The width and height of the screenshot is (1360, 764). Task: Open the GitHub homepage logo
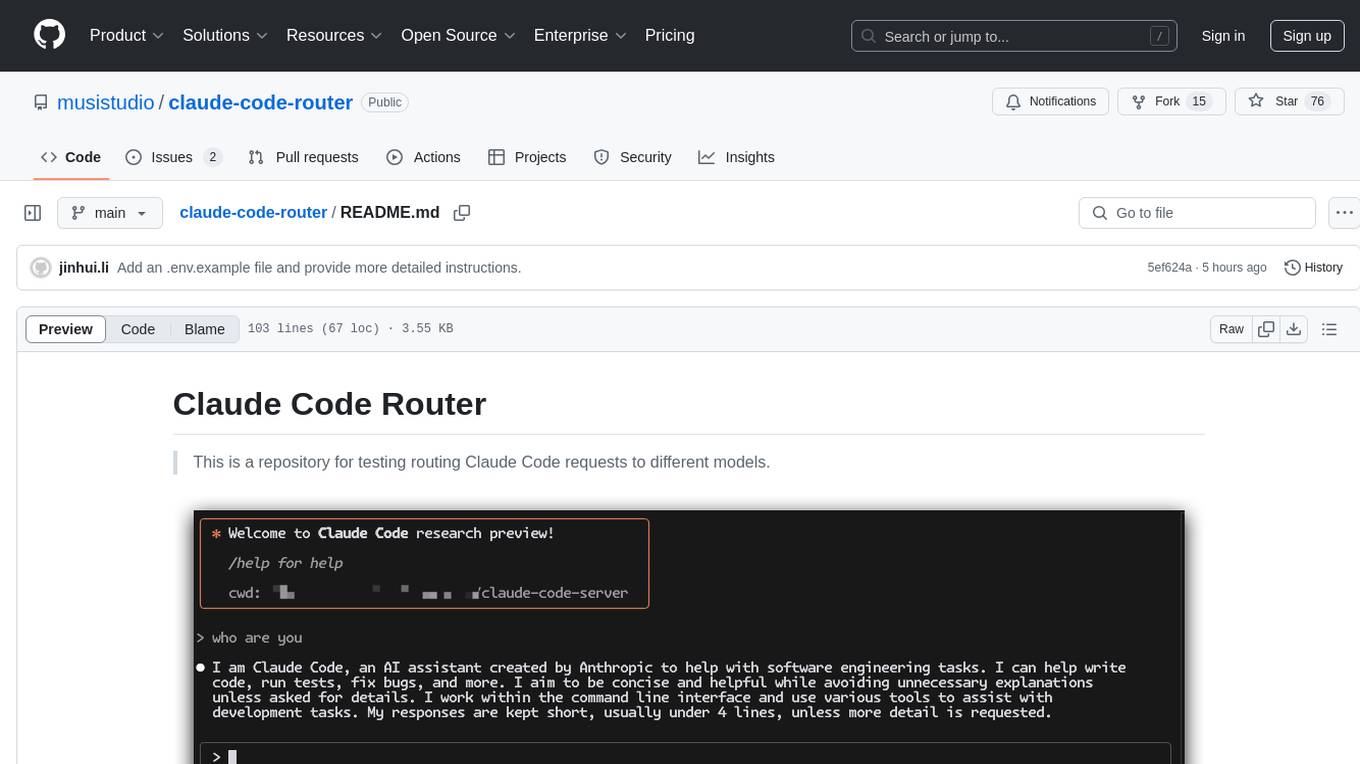coord(49,35)
